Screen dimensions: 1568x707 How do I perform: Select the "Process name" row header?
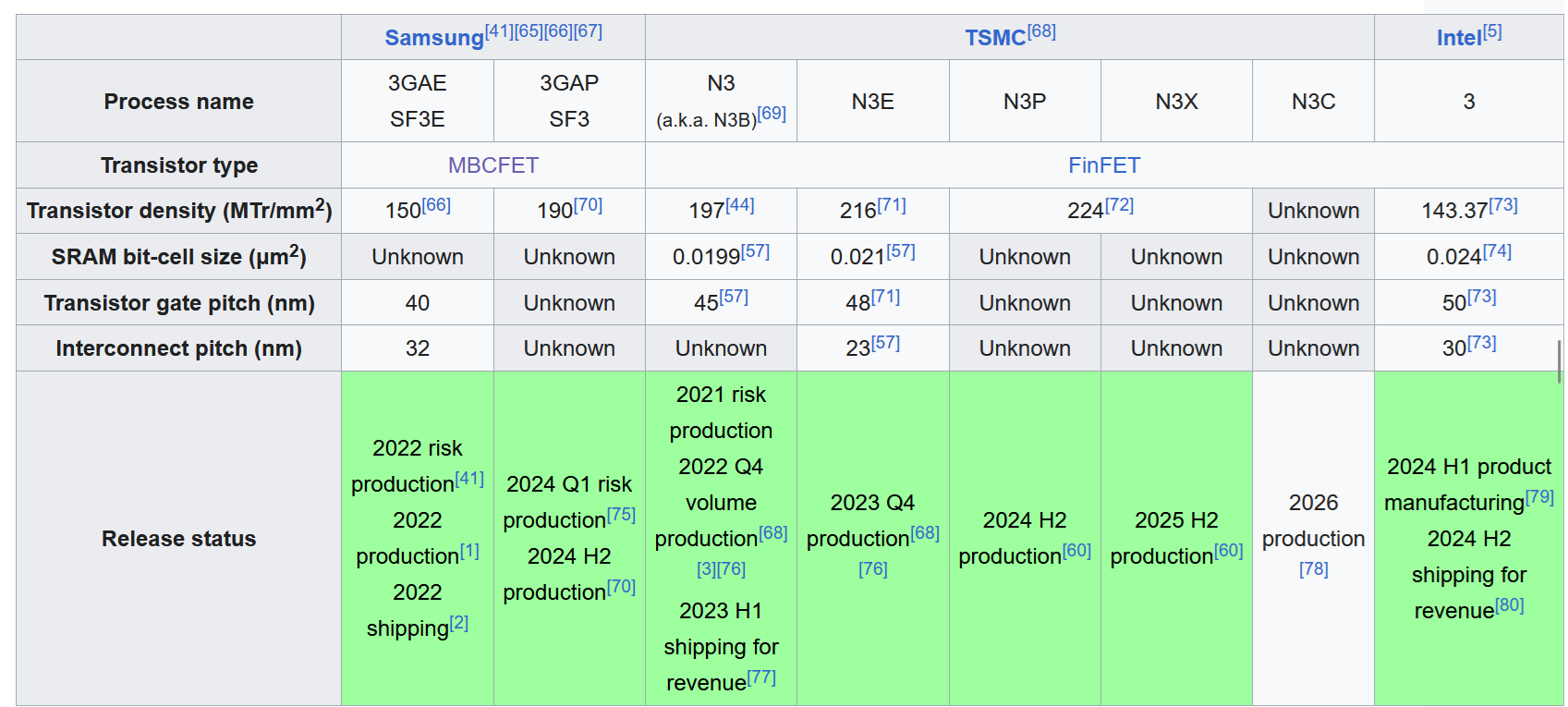[179, 101]
